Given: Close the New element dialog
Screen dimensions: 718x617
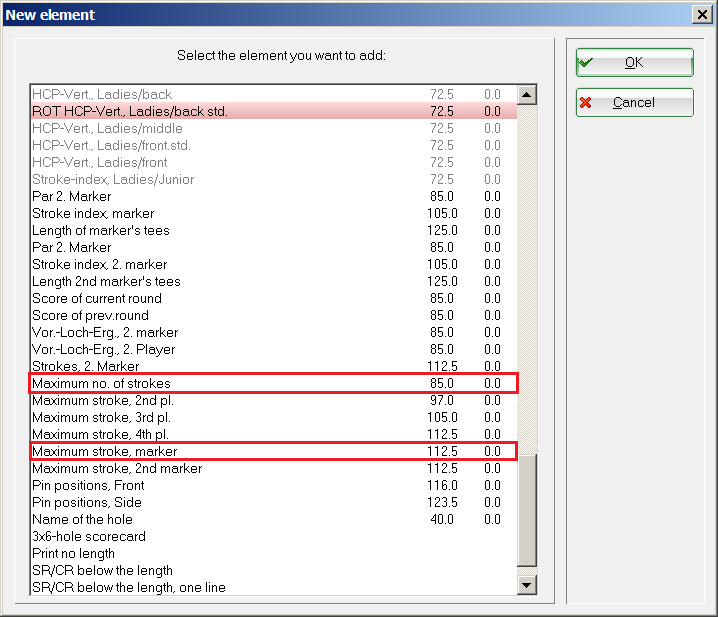Looking at the screenshot, I should [x=702, y=15].
